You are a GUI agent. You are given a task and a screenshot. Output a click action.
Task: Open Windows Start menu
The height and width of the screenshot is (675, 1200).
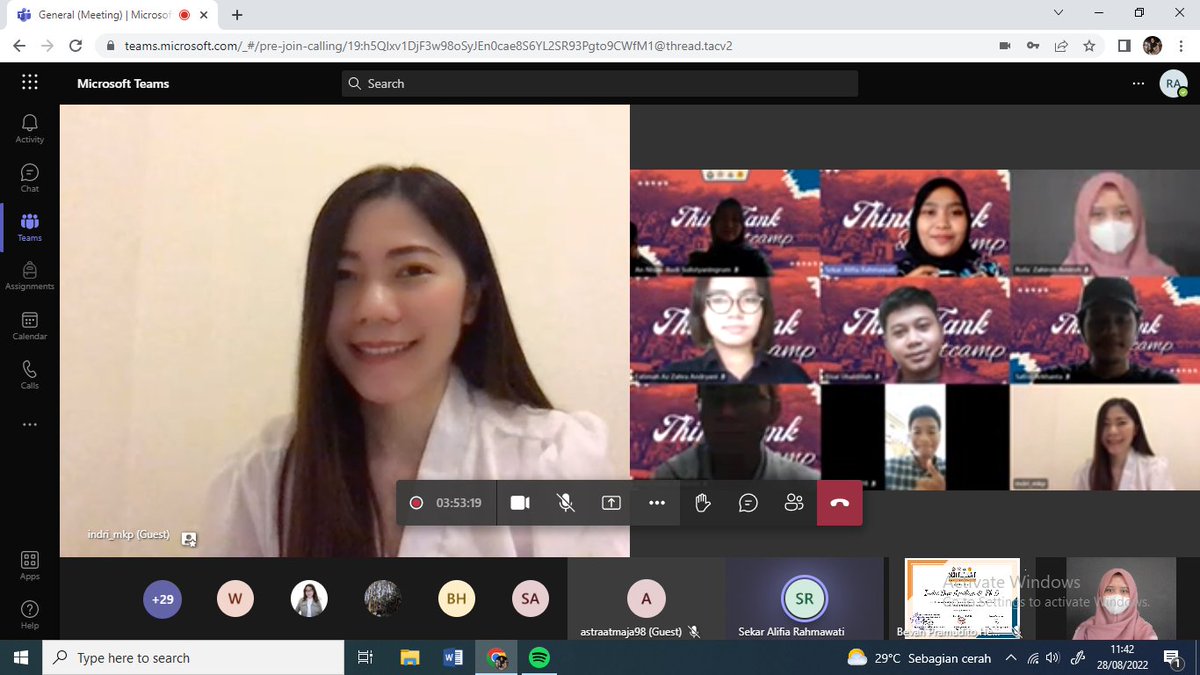tap(21, 658)
